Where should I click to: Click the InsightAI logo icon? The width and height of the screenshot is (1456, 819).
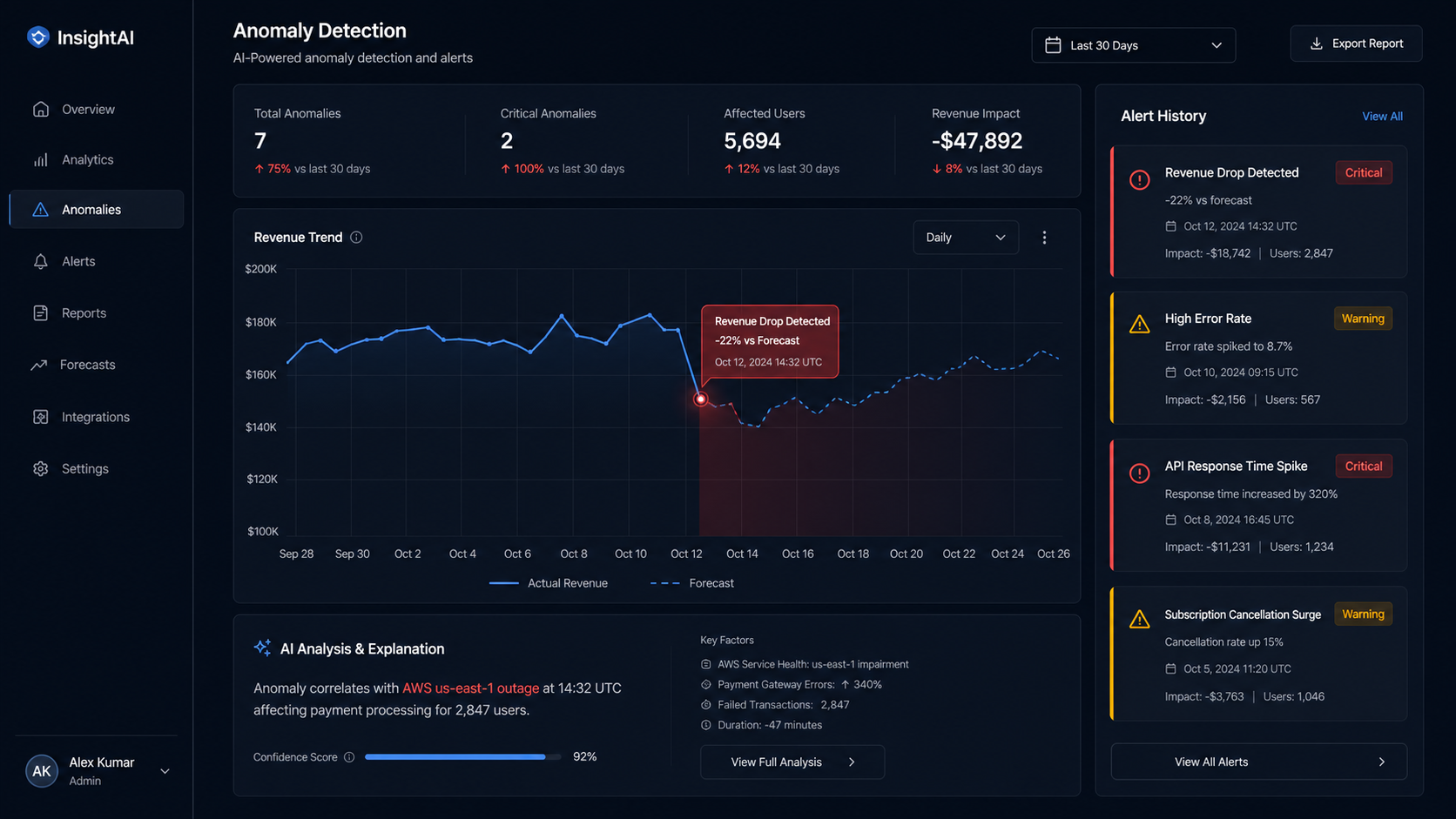(x=38, y=37)
